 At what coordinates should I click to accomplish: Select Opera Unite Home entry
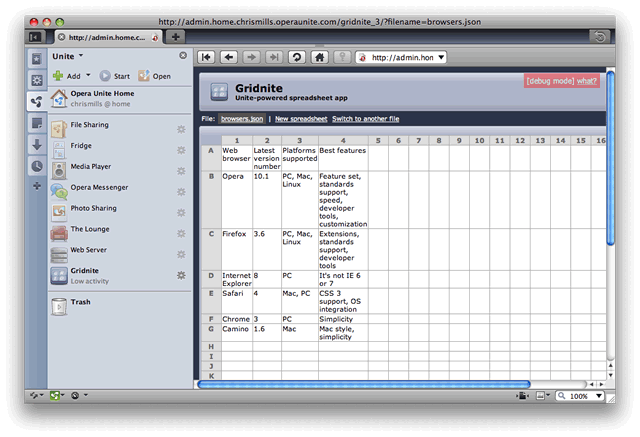[x=120, y=99]
